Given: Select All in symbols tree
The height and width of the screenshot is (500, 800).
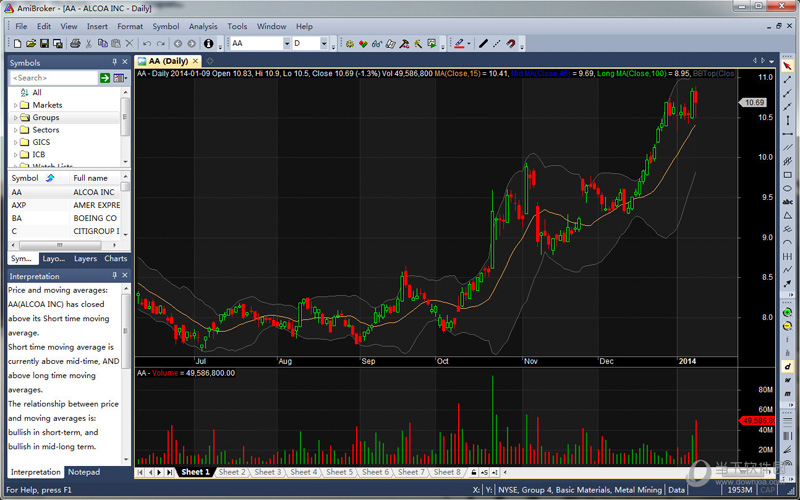Looking at the screenshot, I should (37, 92).
